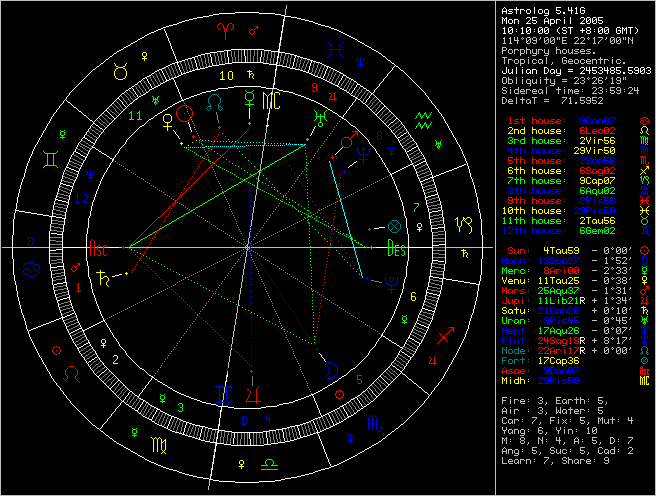This screenshot has height=496, width=656.
Task: Click the Sun glyph in the chart wheel
Action: click(182, 114)
